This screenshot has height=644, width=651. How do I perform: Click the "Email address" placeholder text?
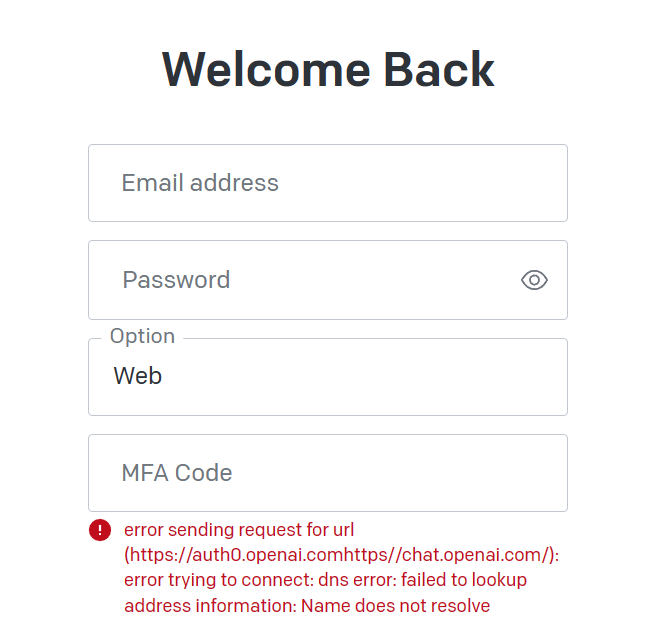click(200, 183)
